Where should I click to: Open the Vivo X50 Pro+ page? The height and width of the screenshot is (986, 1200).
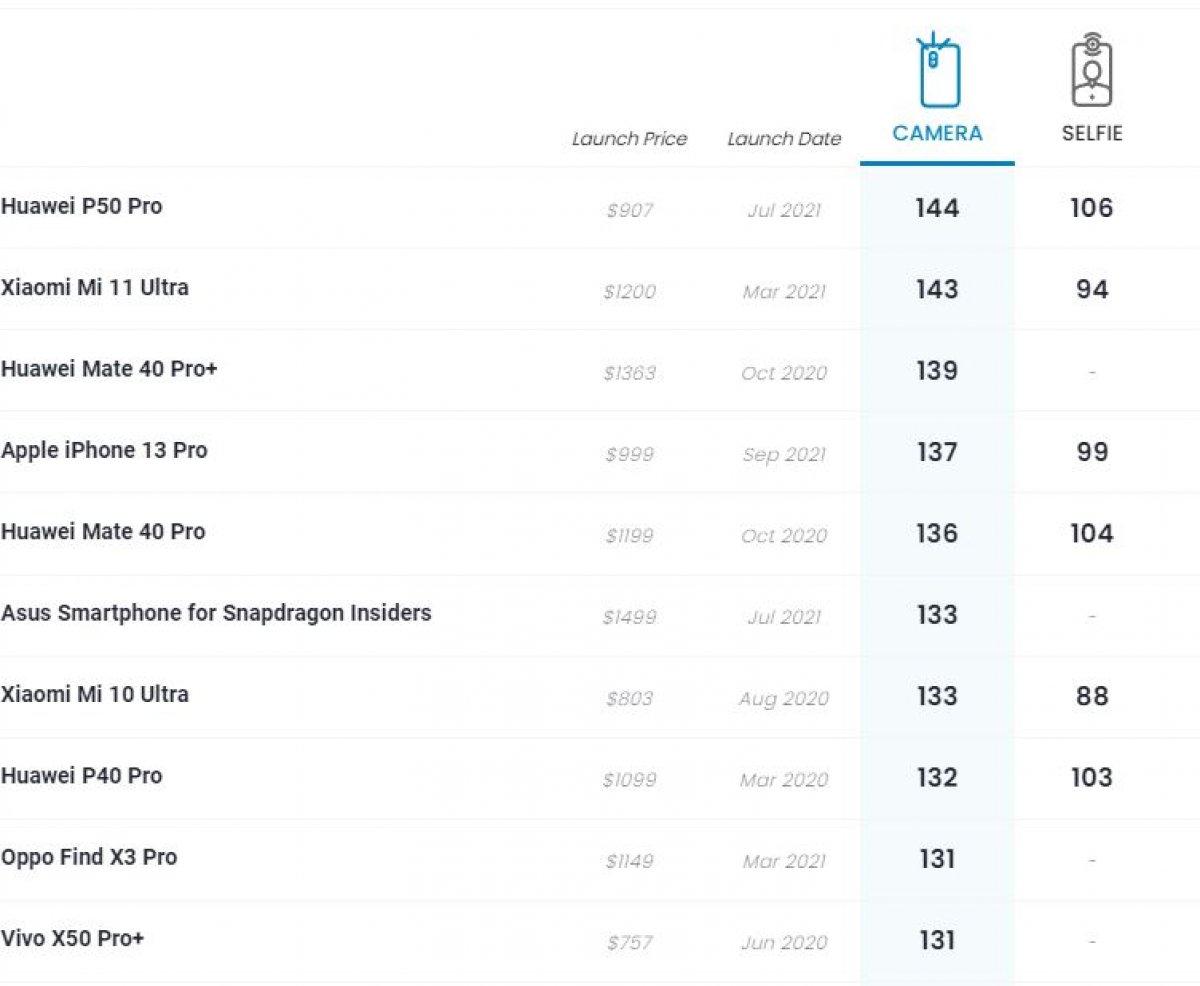pyautogui.click(x=73, y=938)
